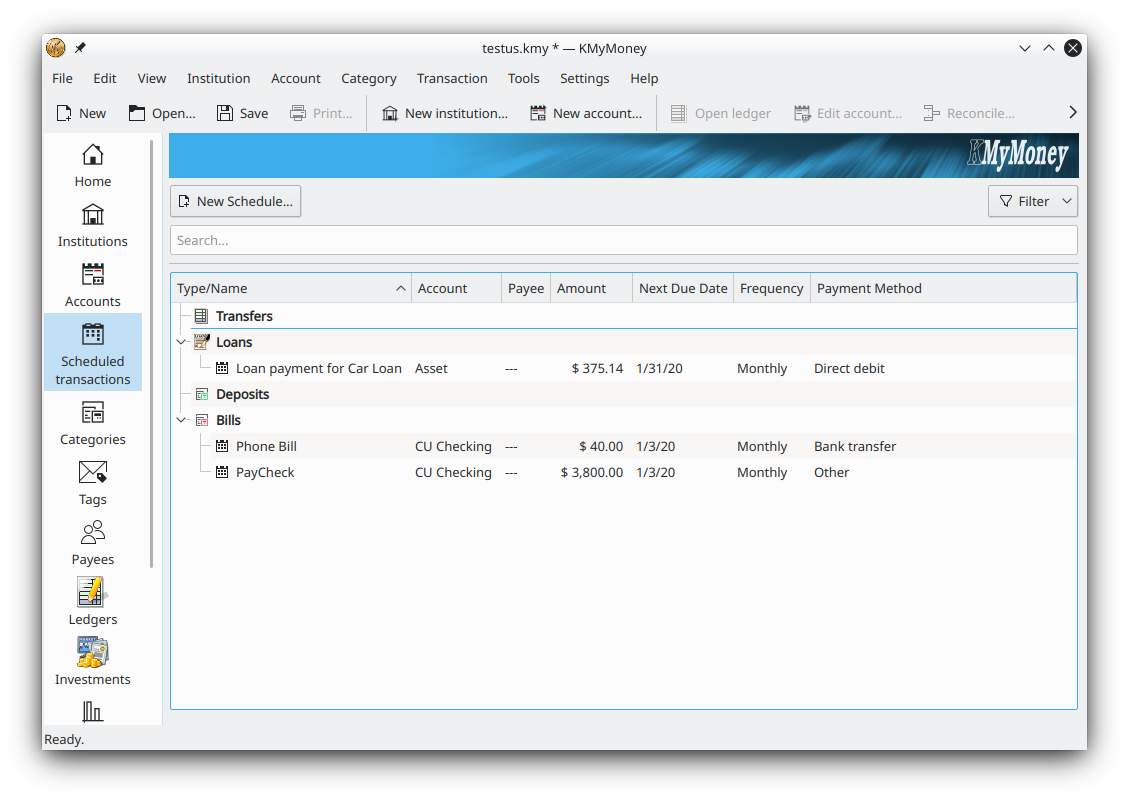The image size is (1129, 800).
Task: Click the Save toolbar button
Action: (x=242, y=113)
